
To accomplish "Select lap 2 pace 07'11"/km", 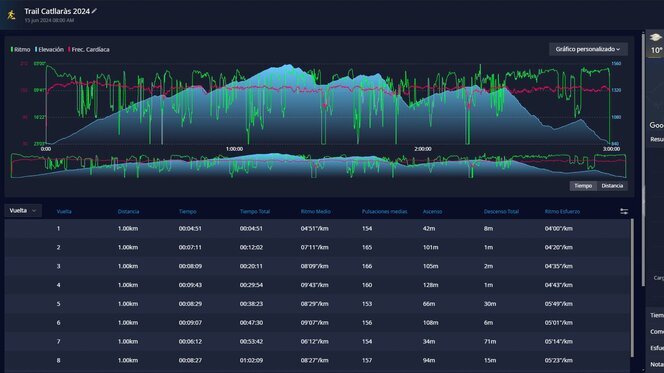I will (315, 247).
